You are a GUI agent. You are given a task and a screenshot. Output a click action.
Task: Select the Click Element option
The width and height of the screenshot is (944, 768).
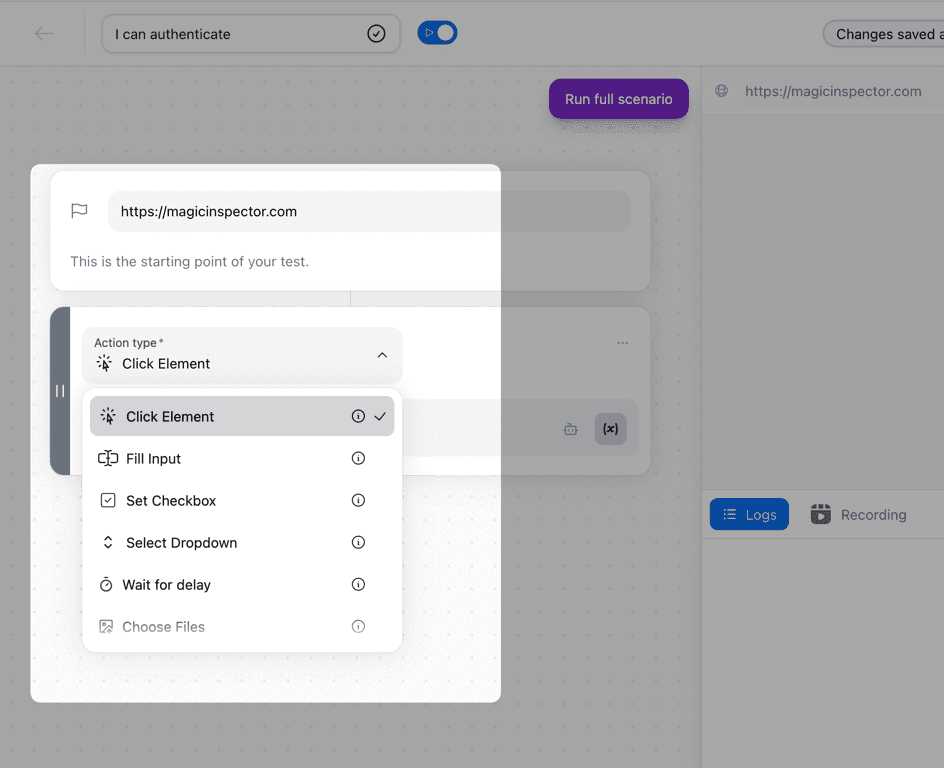click(242, 416)
